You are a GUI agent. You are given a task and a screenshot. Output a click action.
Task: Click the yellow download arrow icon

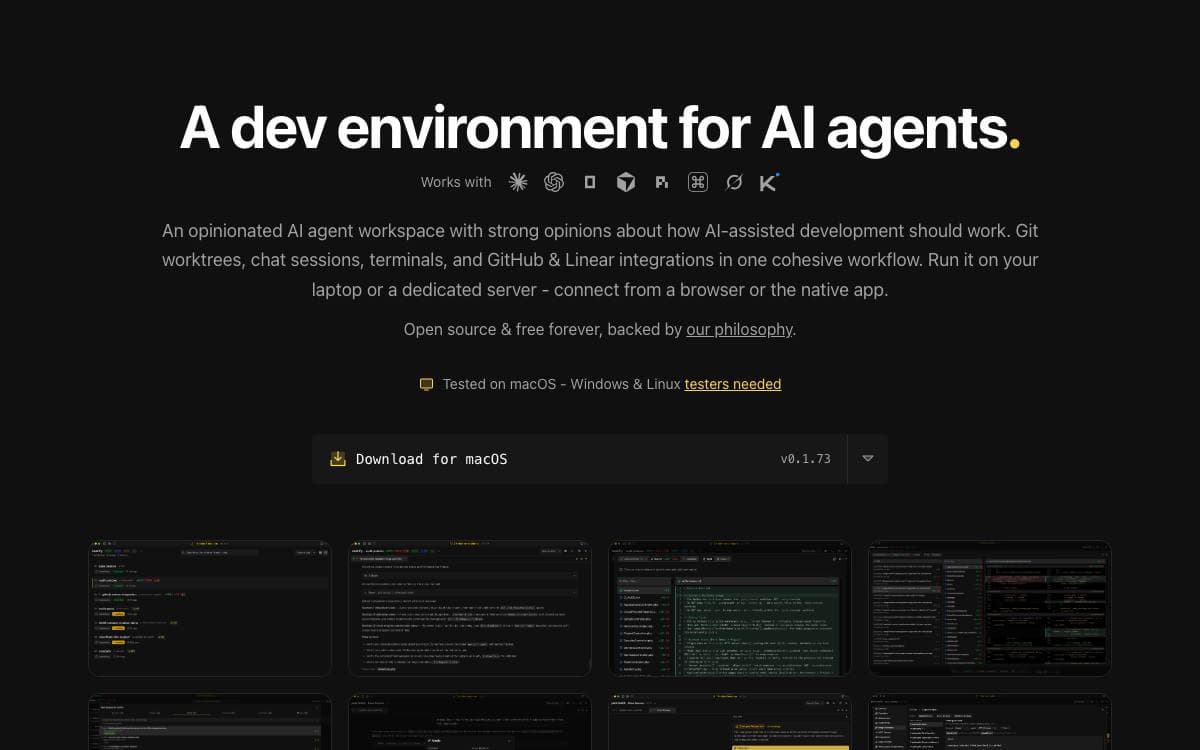[338, 459]
